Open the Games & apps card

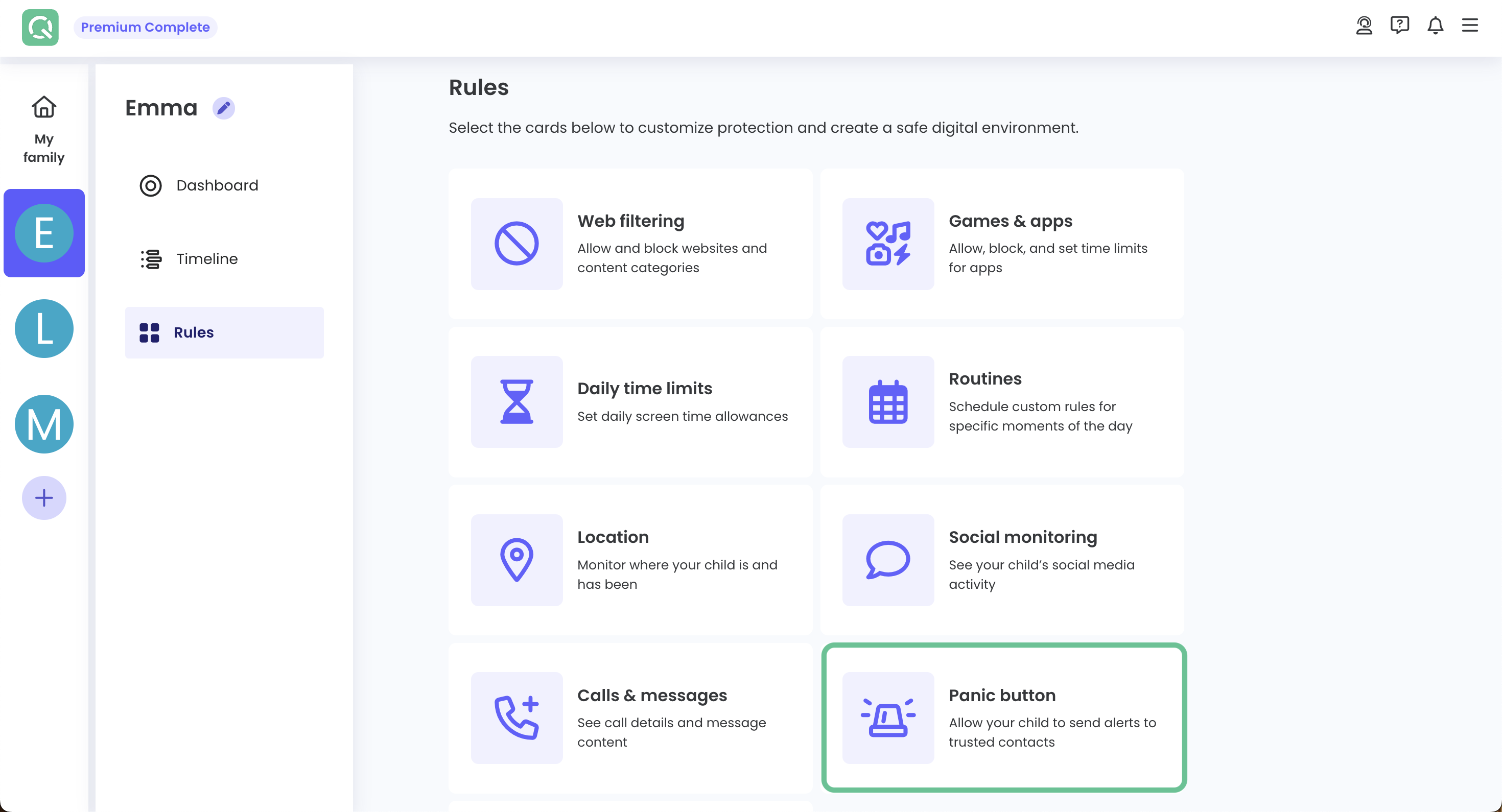[x=1002, y=244]
